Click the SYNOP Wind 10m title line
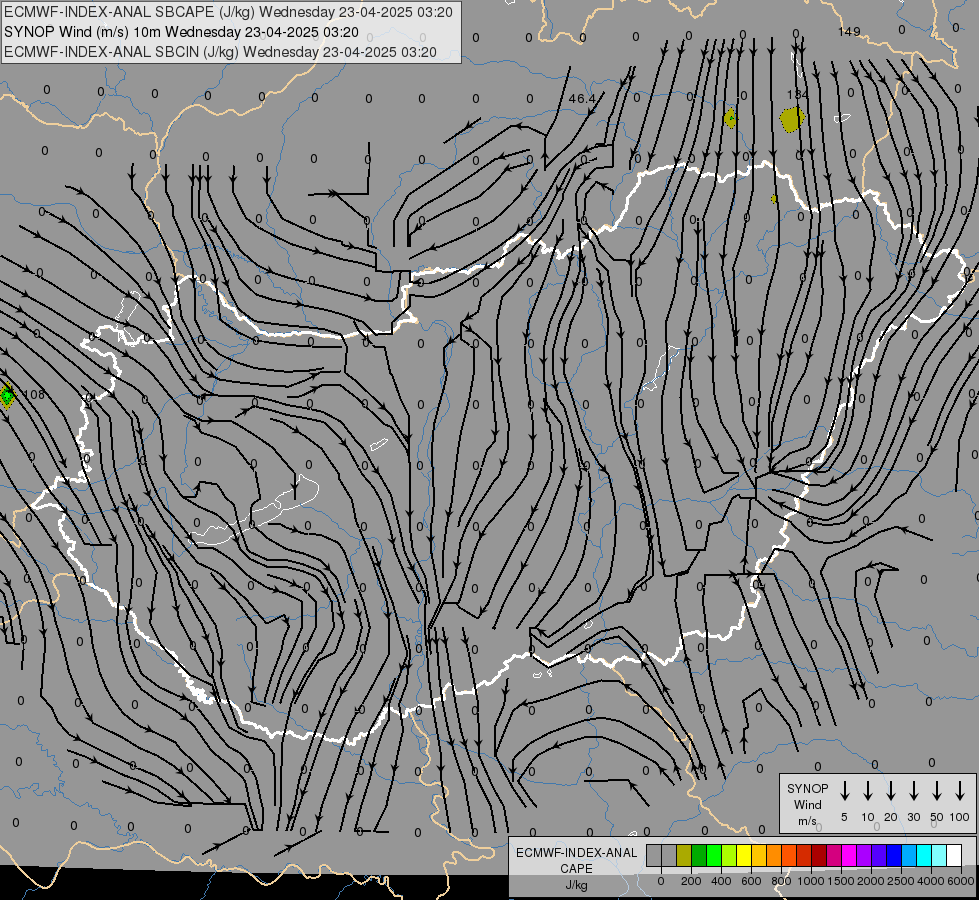979x900 pixels. (x=181, y=32)
